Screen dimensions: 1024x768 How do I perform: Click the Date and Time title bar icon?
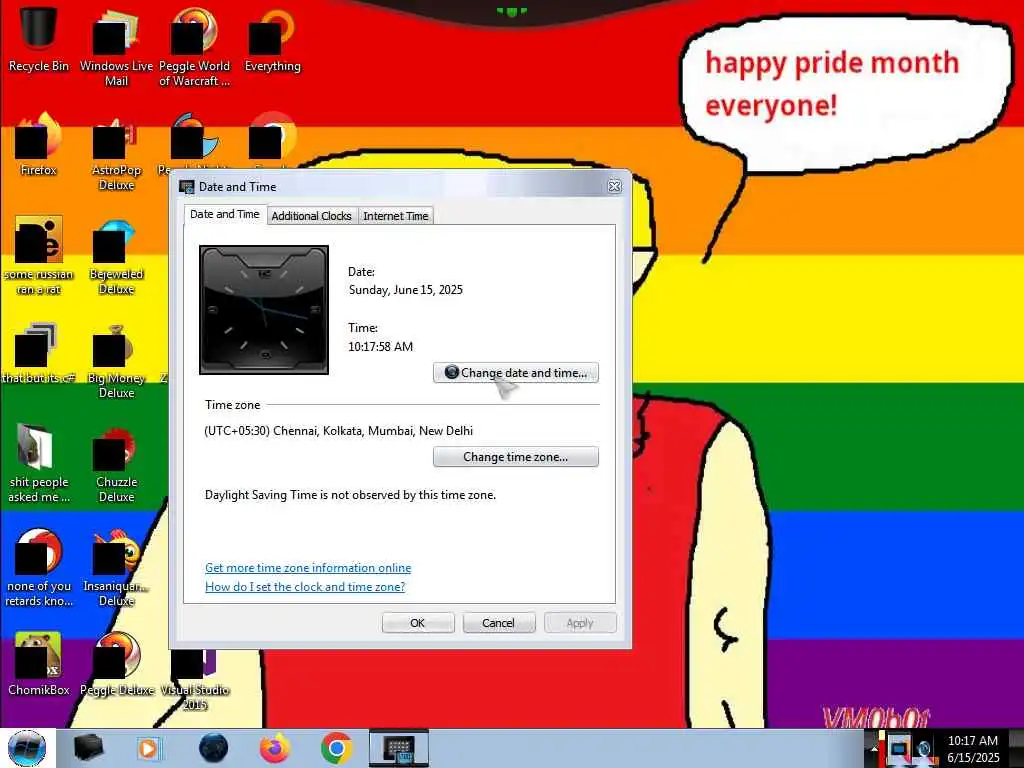187,187
